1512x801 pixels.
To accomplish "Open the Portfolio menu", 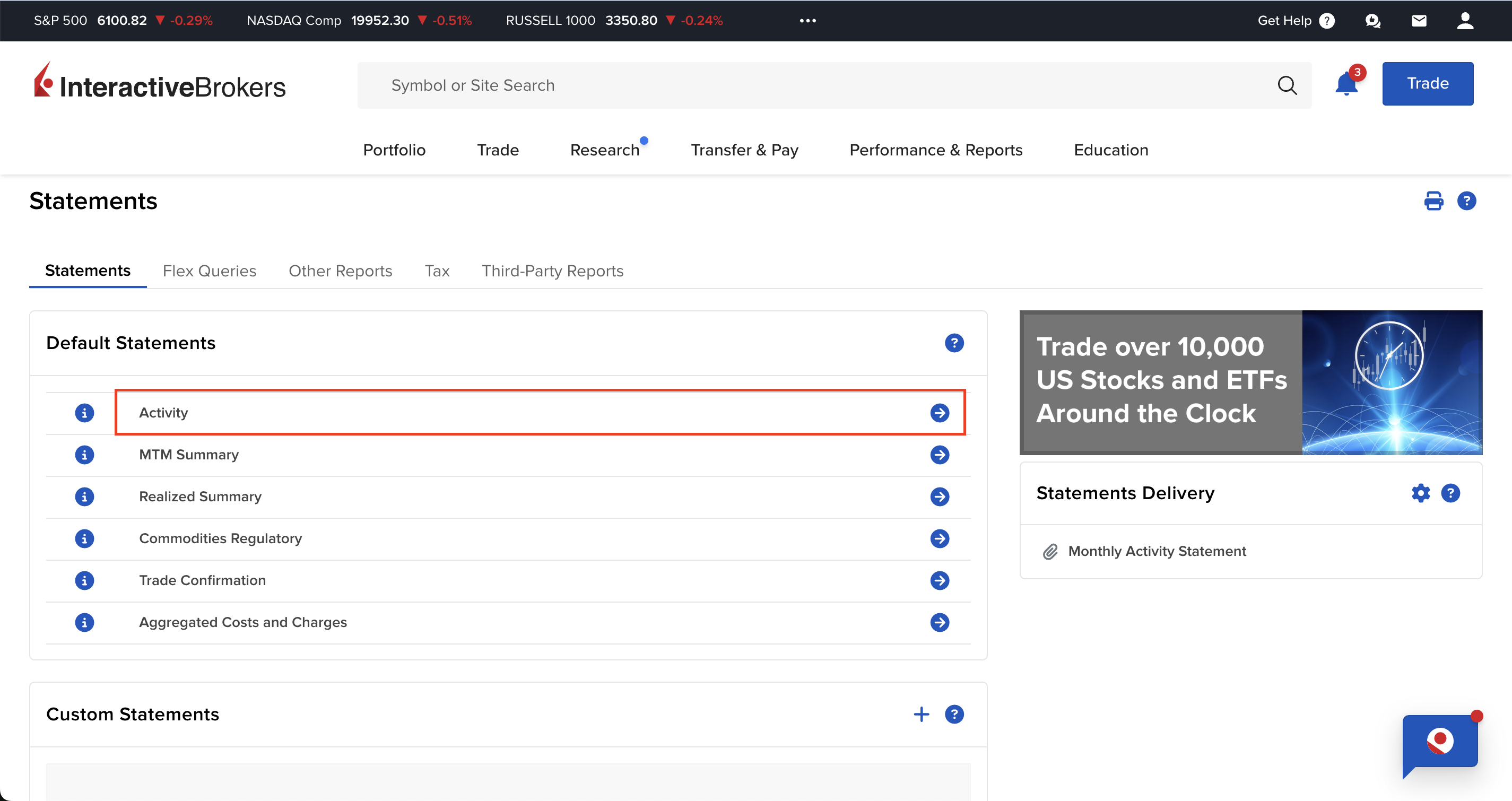I will (x=394, y=150).
